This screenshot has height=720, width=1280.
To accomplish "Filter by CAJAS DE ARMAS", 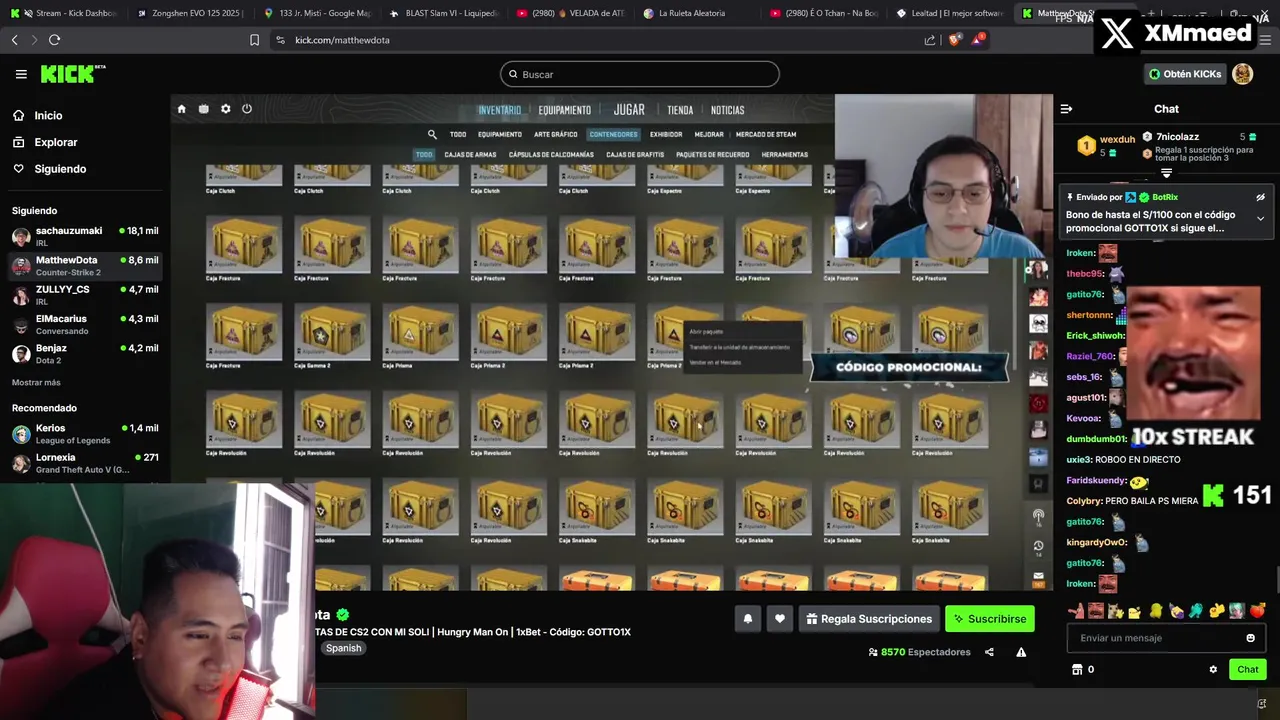I will click(x=470, y=155).
